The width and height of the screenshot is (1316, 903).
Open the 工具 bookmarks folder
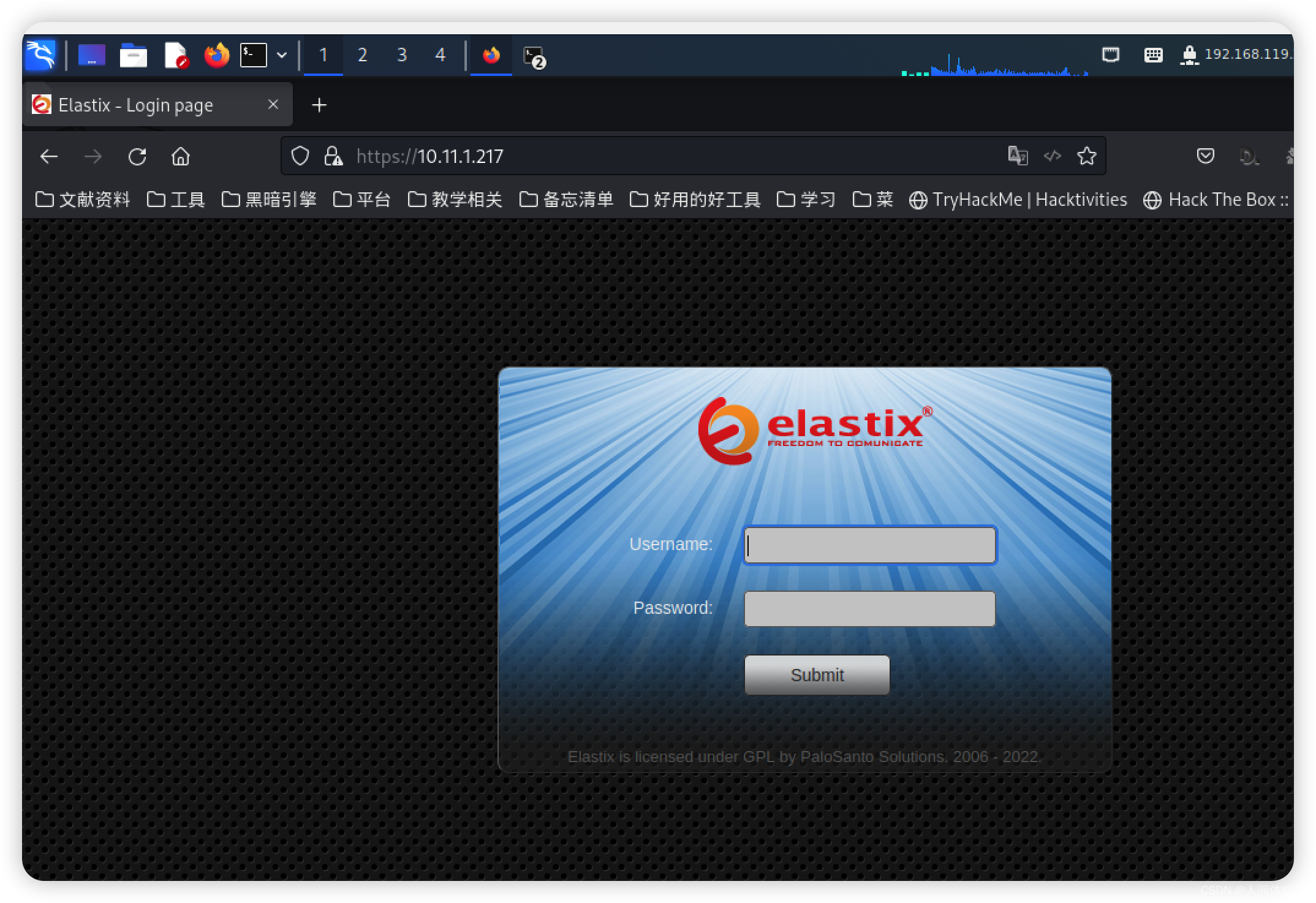tap(176, 200)
